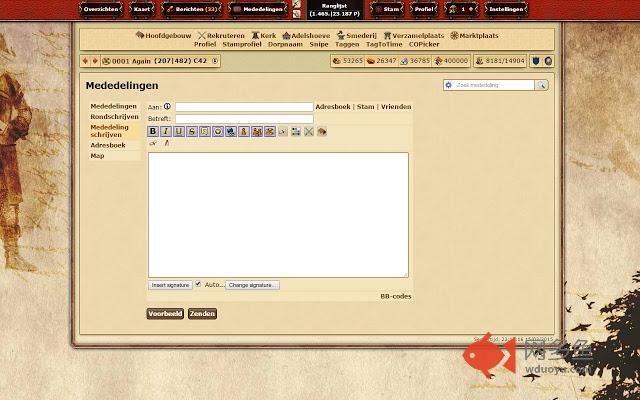Open the Smederij quick link

(x=357, y=36)
